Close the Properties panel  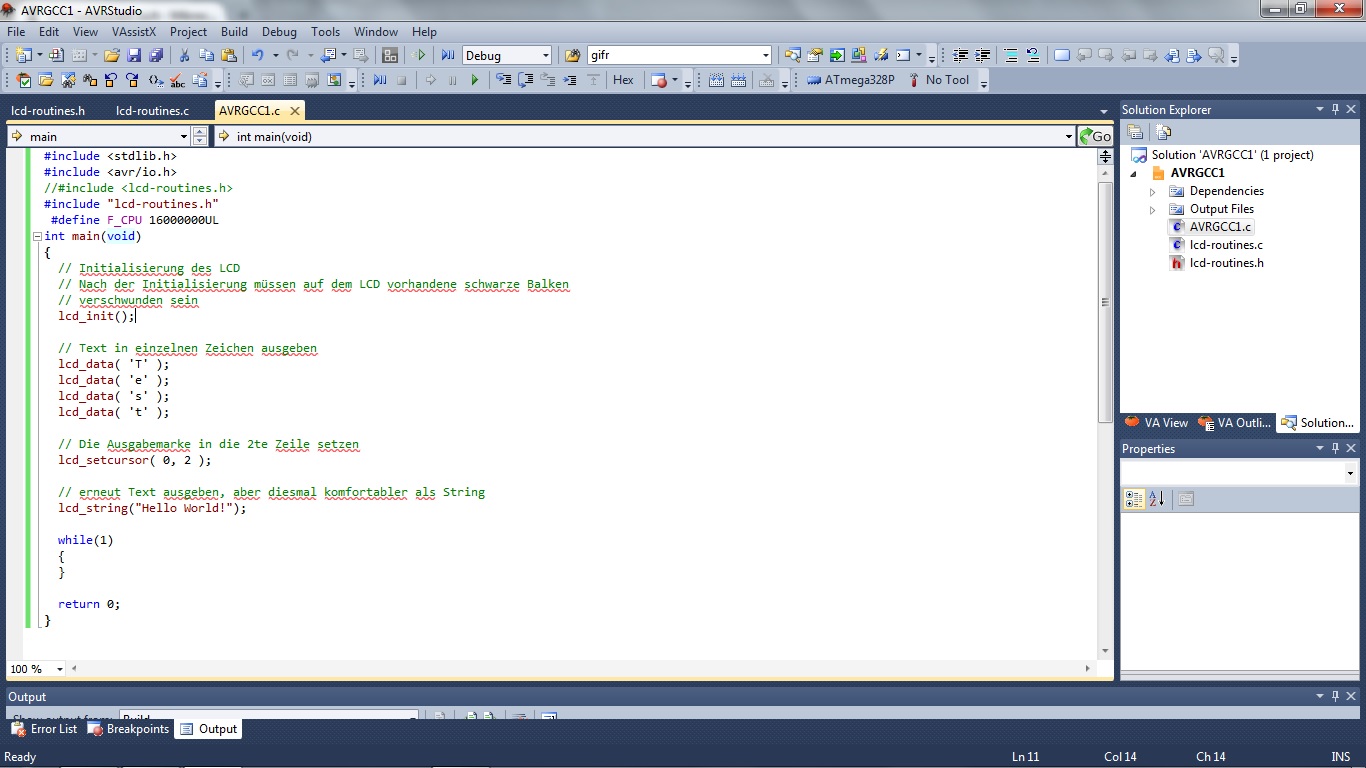coord(1351,449)
